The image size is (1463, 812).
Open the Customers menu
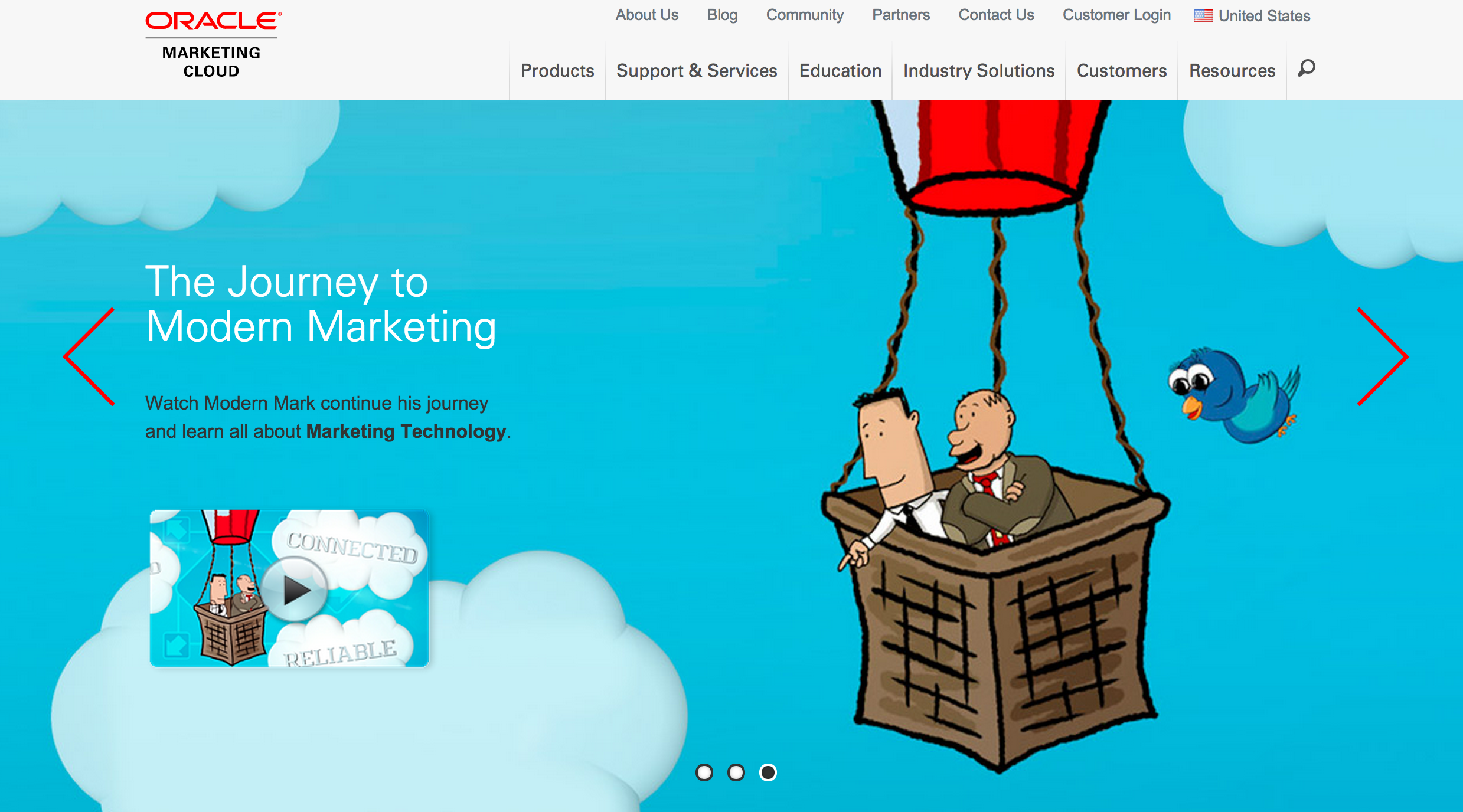[x=1122, y=71]
